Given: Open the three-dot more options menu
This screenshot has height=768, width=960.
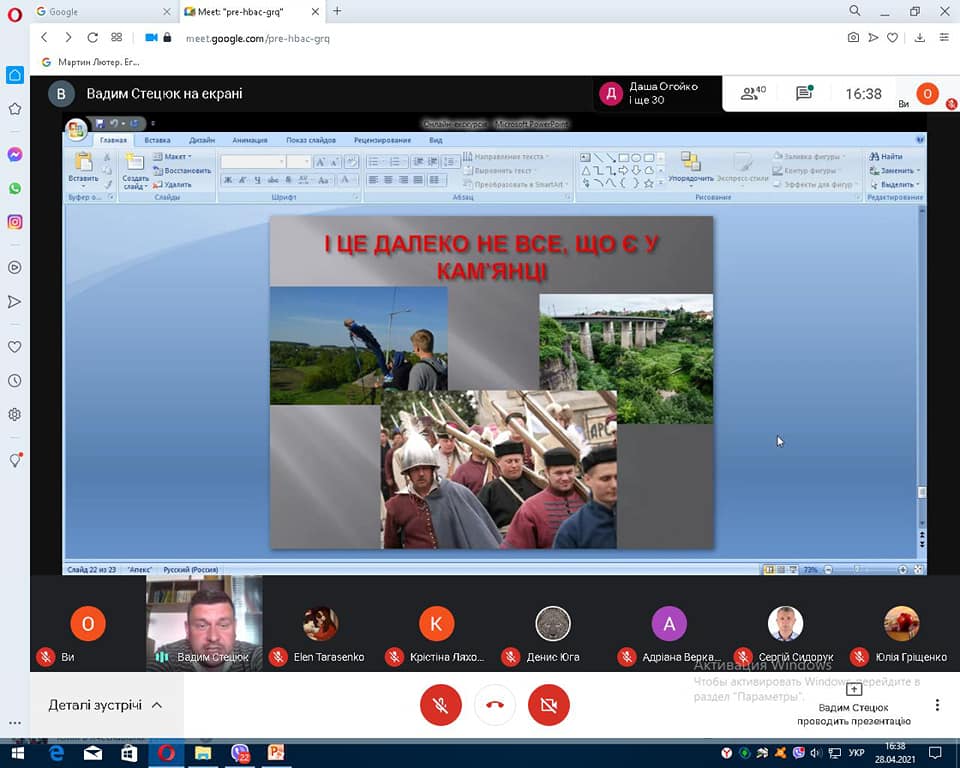Looking at the screenshot, I should 937,705.
